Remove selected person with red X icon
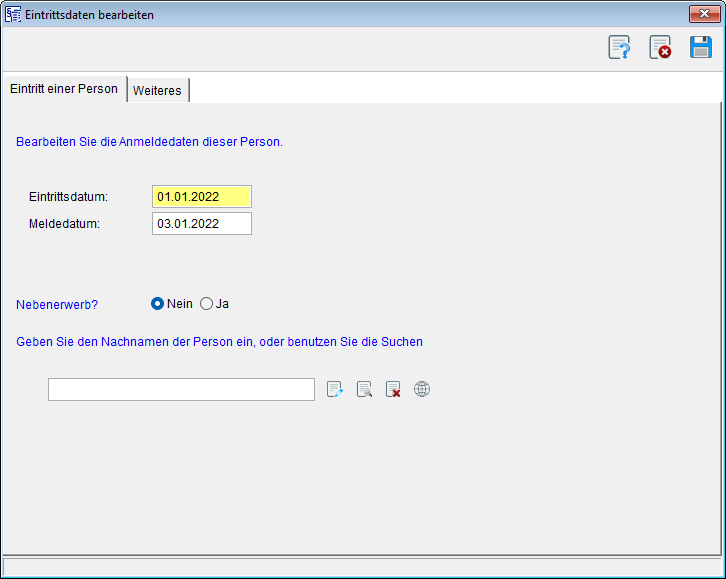726x579 pixels. click(x=393, y=390)
